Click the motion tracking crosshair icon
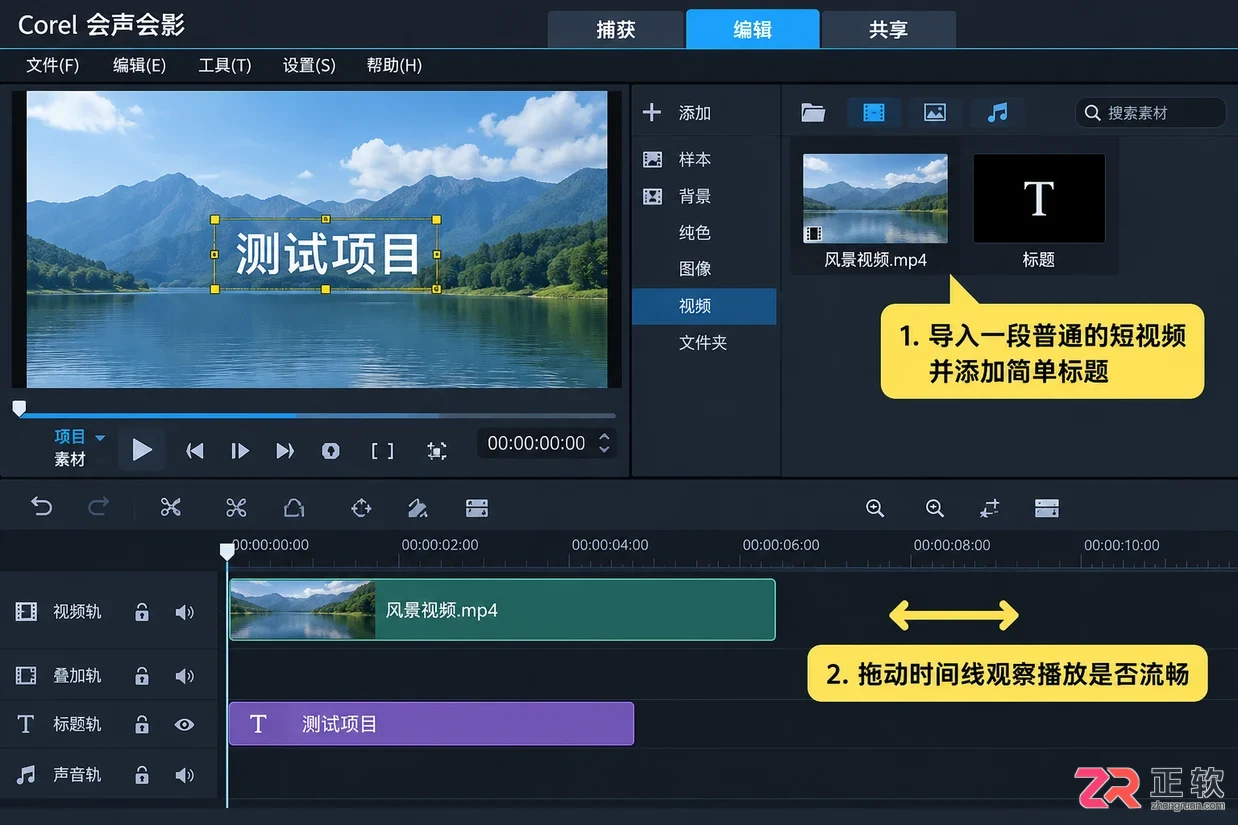This screenshot has height=825, width=1238. (x=361, y=508)
